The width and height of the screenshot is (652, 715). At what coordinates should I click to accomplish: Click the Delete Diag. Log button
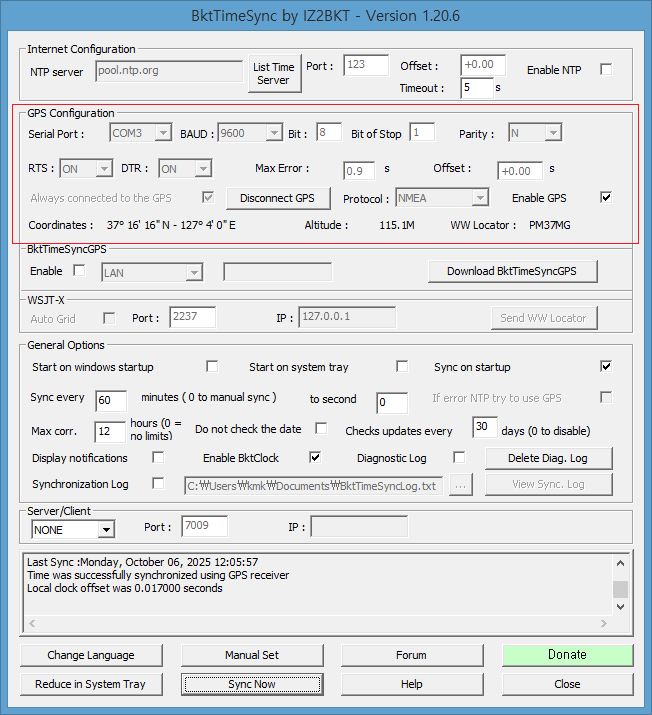coord(549,458)
